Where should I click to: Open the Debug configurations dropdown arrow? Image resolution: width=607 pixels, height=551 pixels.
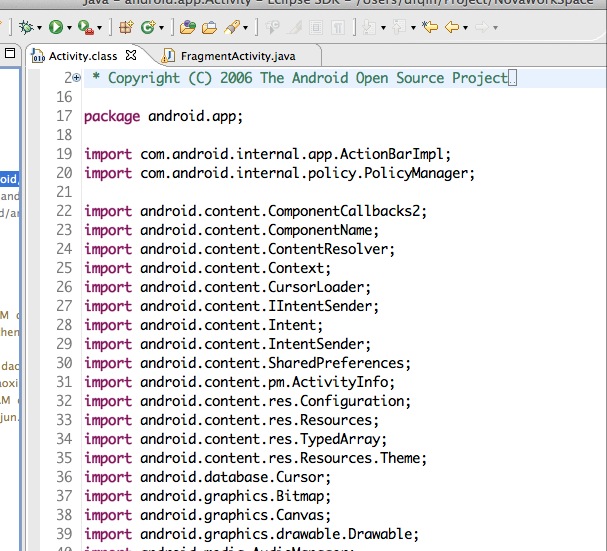39,28
